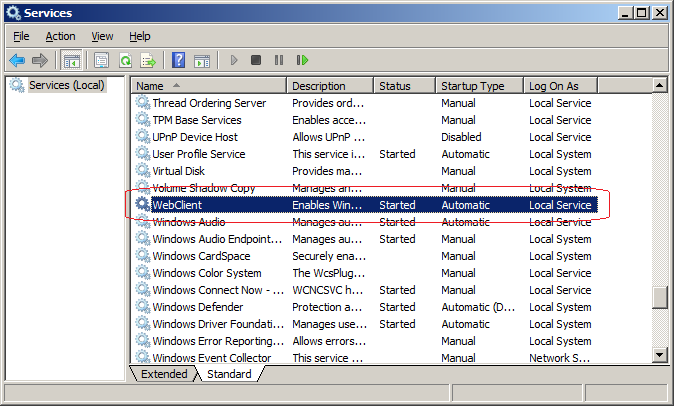Select Services (Local) in the console tree

tap(66, 85)
